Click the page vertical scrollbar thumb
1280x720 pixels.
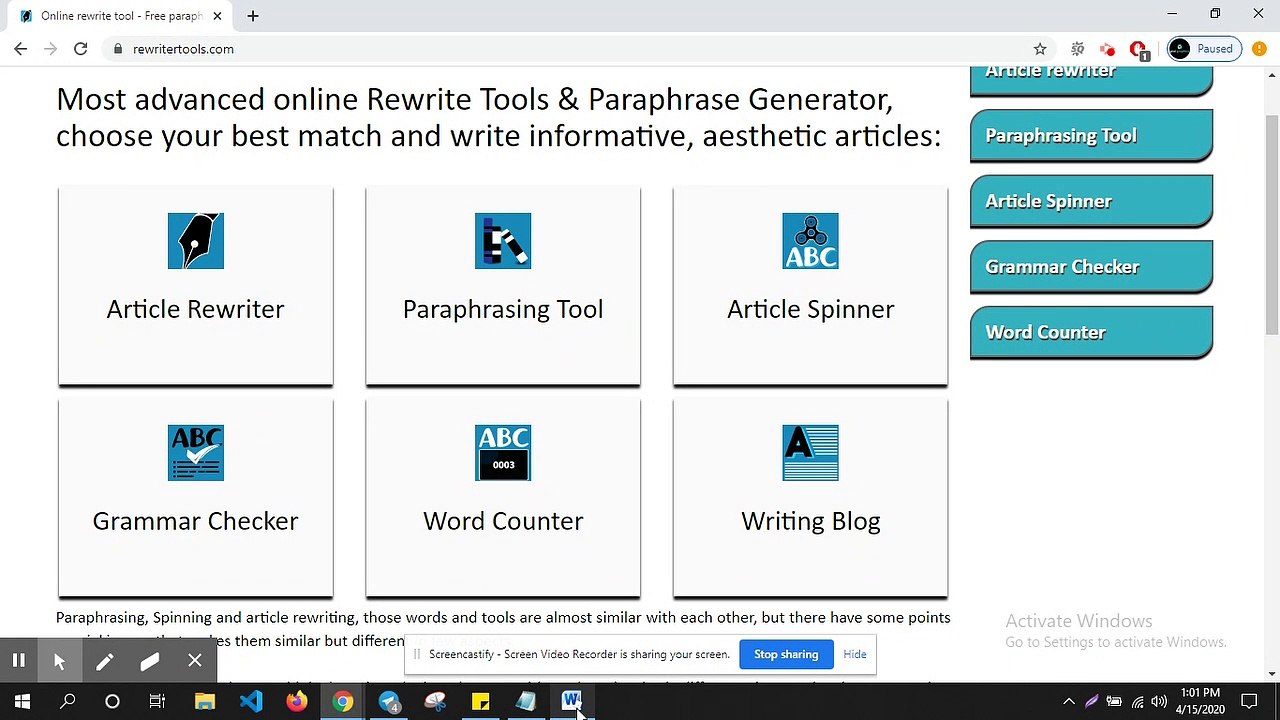(x=1272, y=224)
